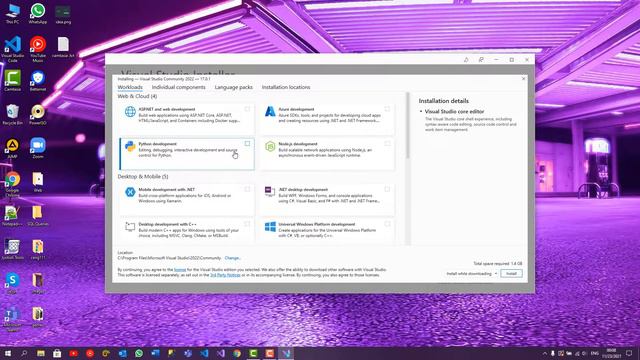Open SQL Queries folder on desktop
This screenshot has height=360, width=640.
38,216
